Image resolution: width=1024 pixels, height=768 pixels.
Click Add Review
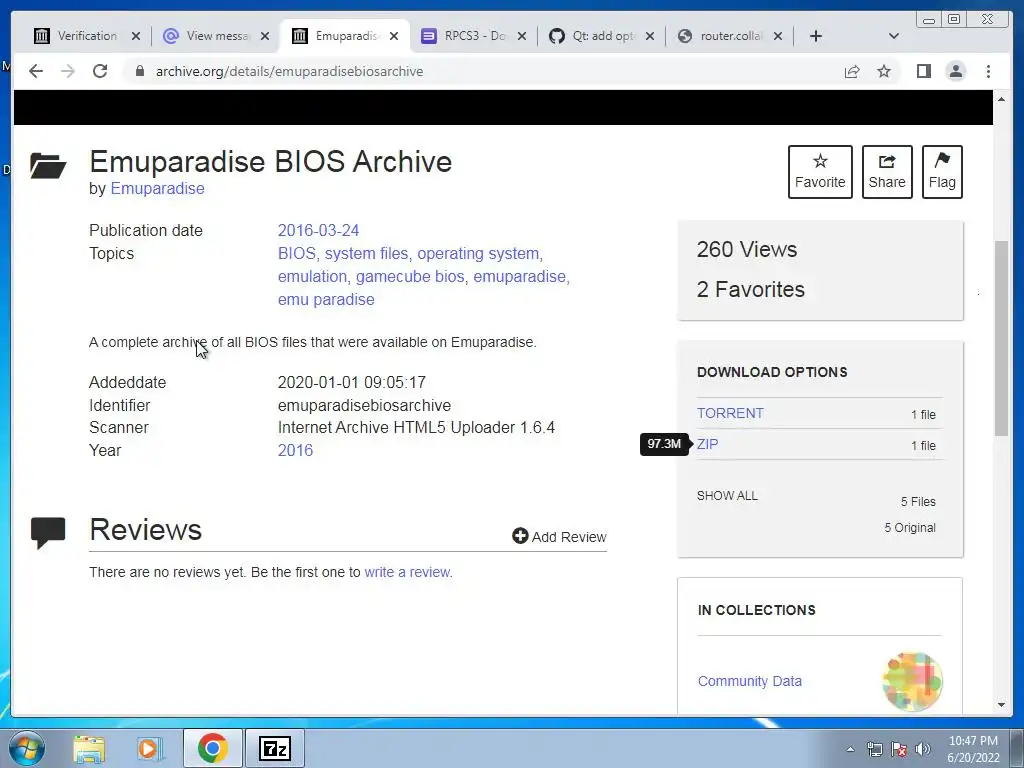(x=560, y=537)
